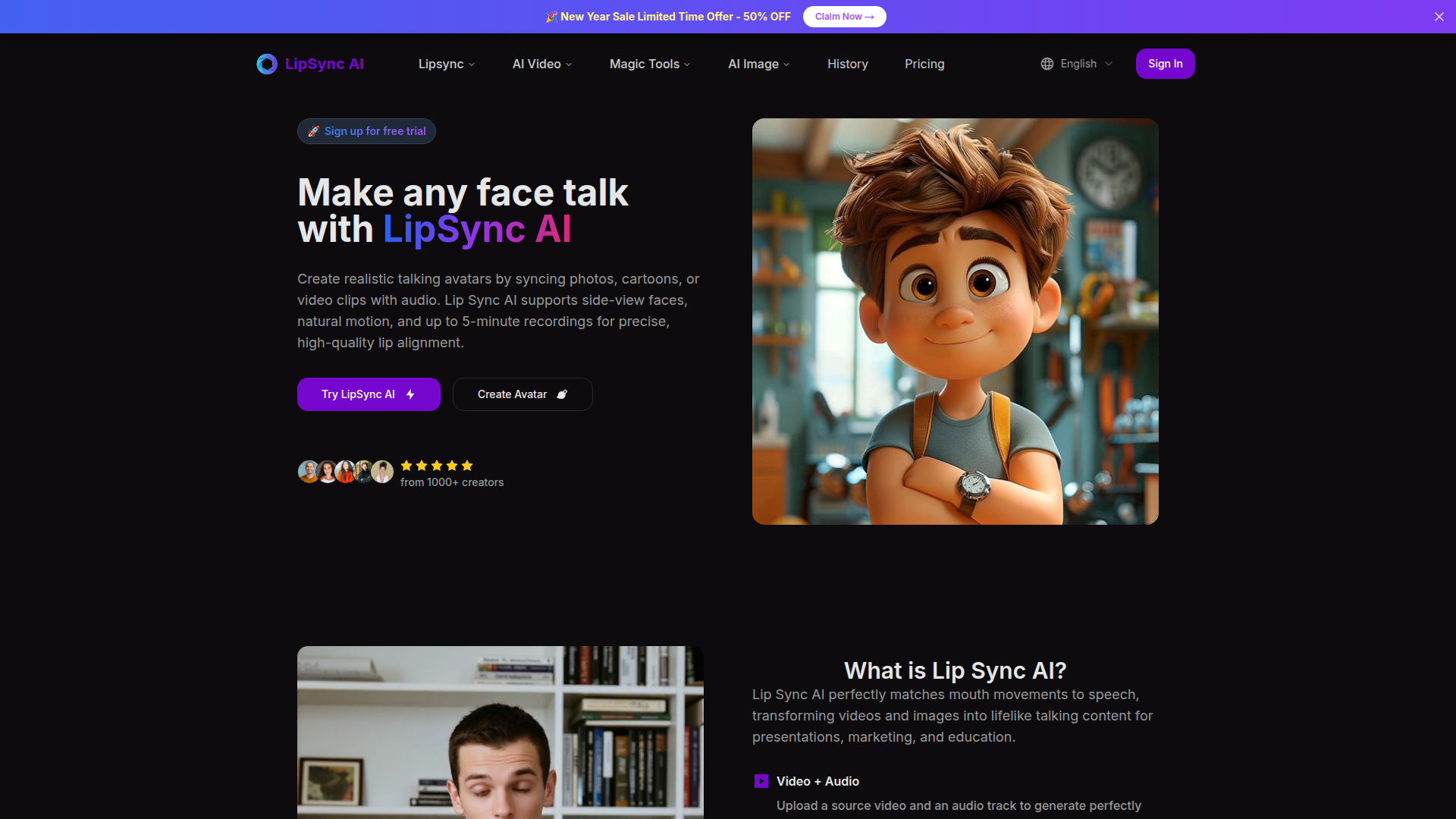Go to the History page

pos(848,64)
